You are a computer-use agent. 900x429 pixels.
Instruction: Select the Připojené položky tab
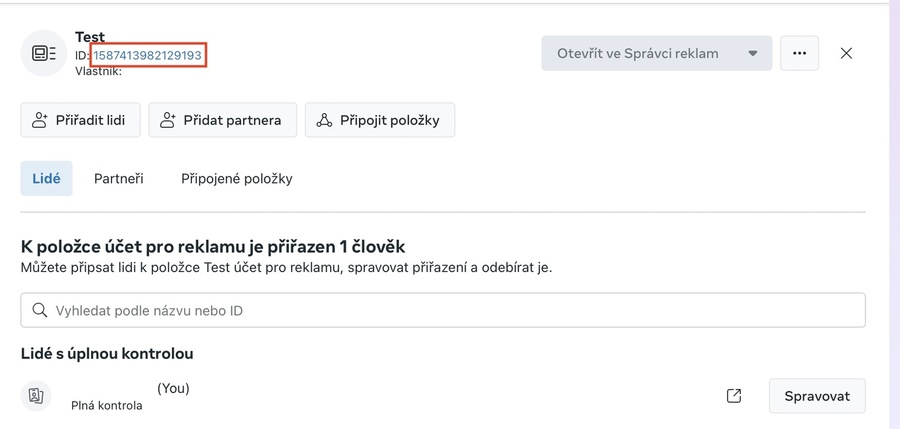[x=236, y=179]
